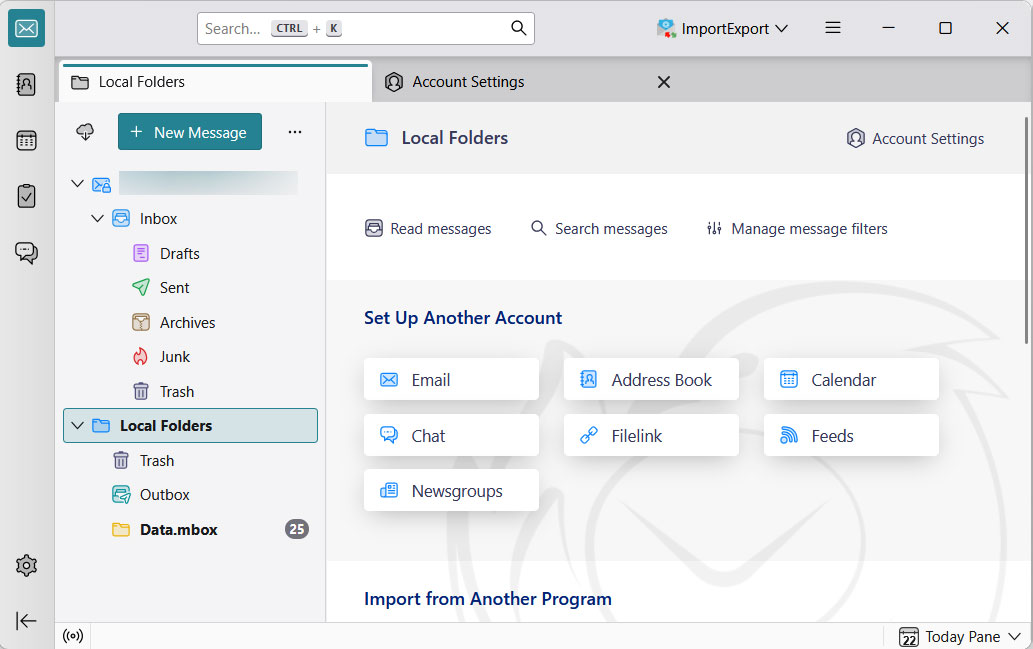Collapse the Local Folders tree section
Viewport: 1033px width, 649px height.
click(x=77, y=425)
